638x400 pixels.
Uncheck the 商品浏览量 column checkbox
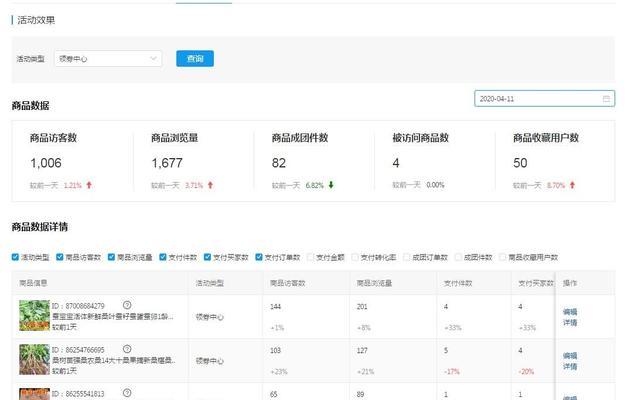click(111, 257)
